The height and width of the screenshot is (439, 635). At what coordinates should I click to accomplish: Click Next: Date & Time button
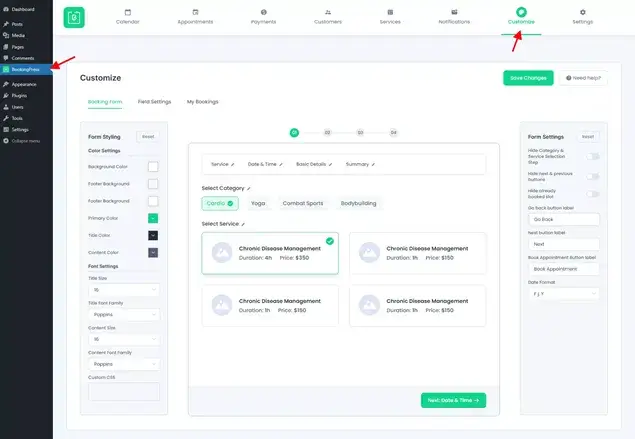click(454, 400)
